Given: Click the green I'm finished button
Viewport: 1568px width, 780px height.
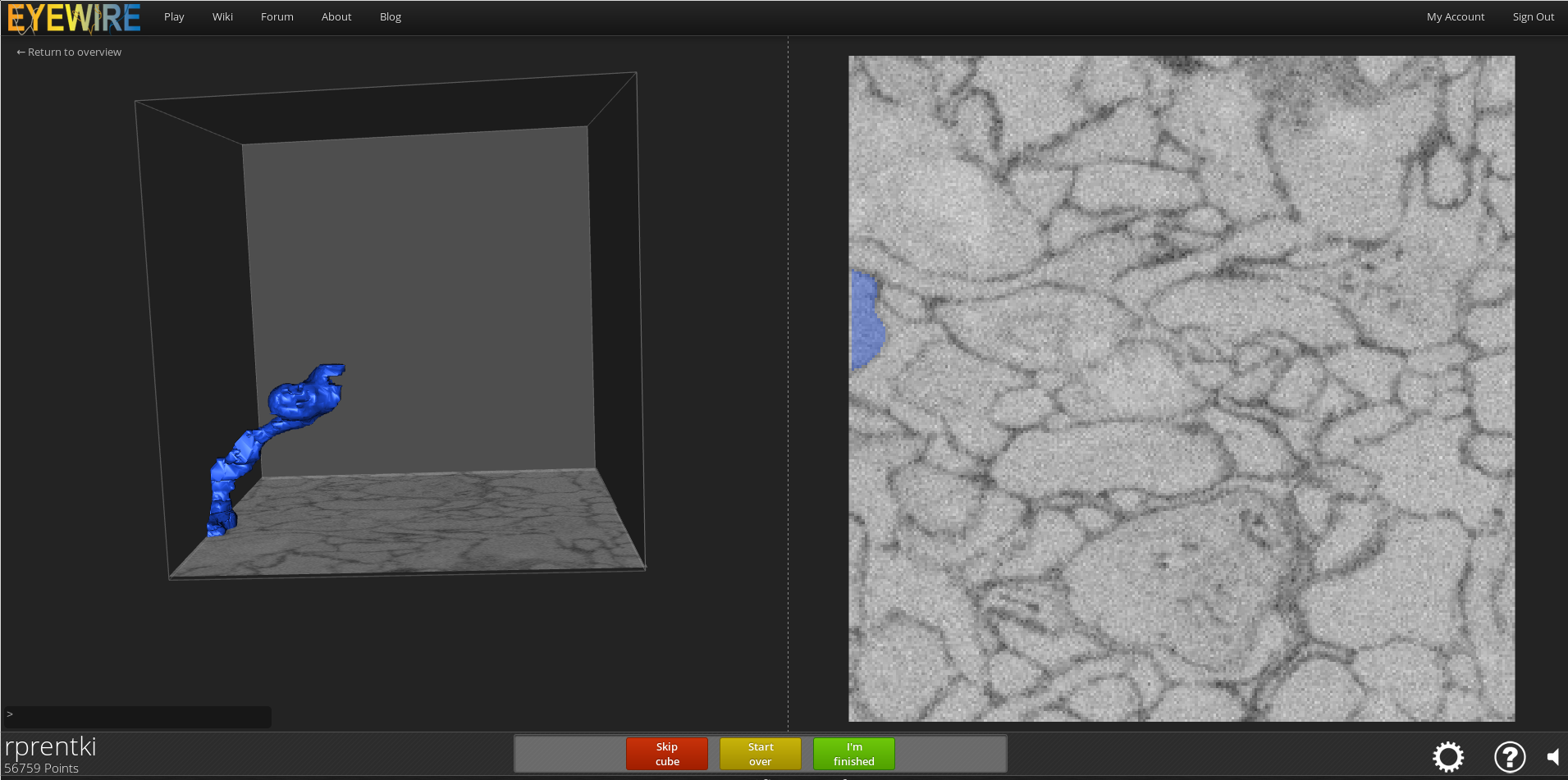Looking at the screenshot, I should click(853, 754).
